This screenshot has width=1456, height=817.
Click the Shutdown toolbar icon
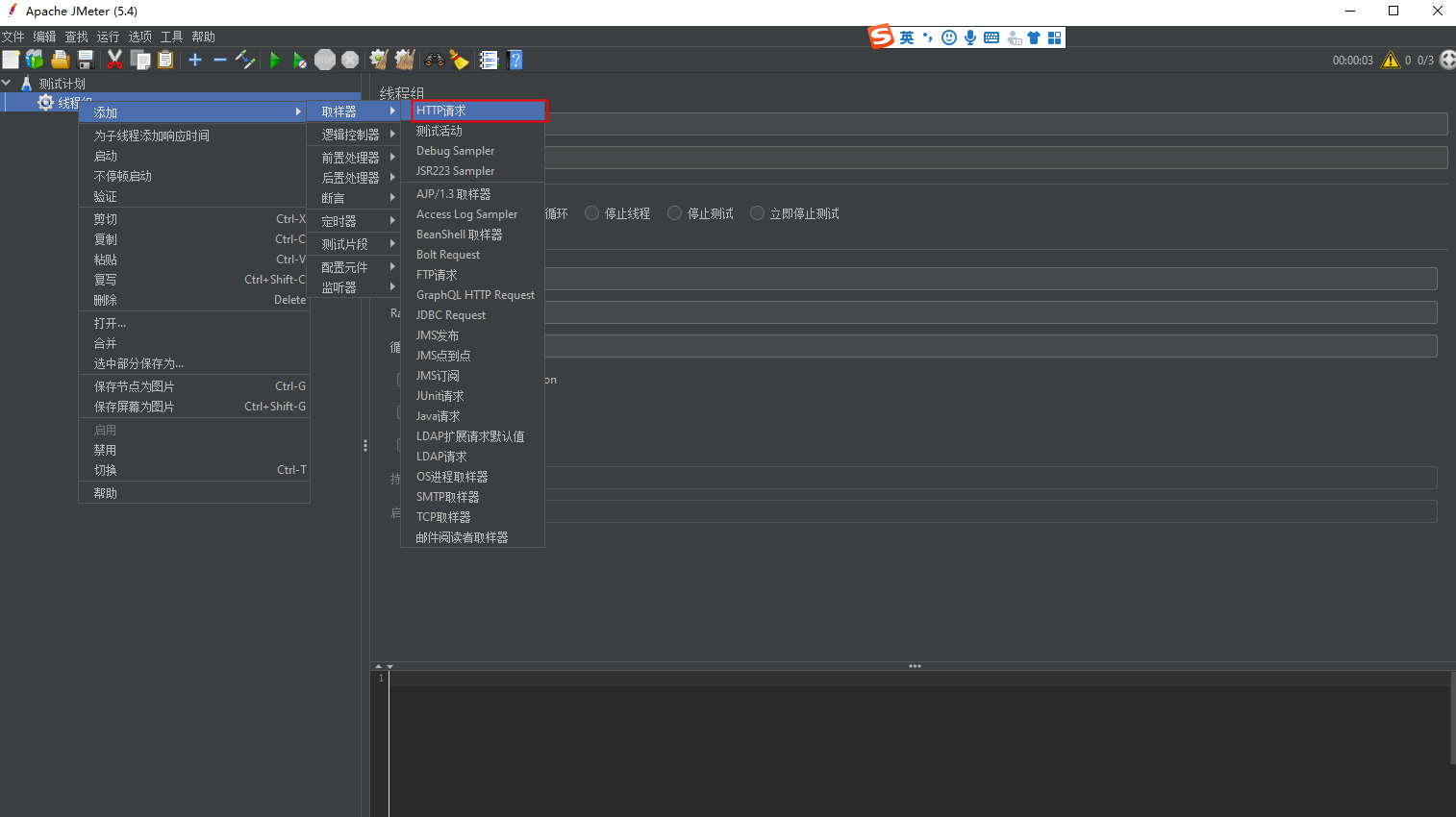coord(350,60)
